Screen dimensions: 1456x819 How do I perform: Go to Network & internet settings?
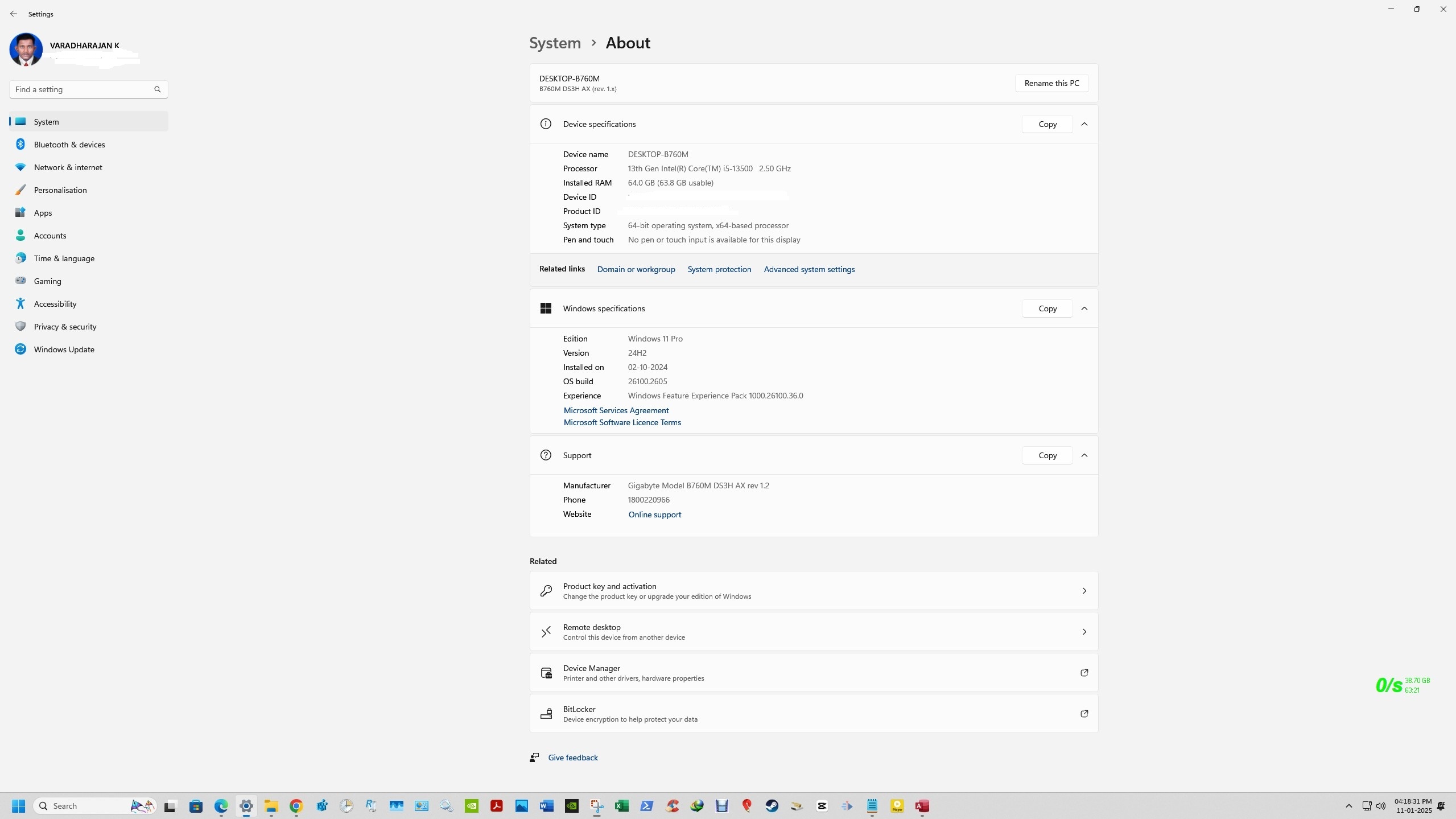click(x=68, y=167)
